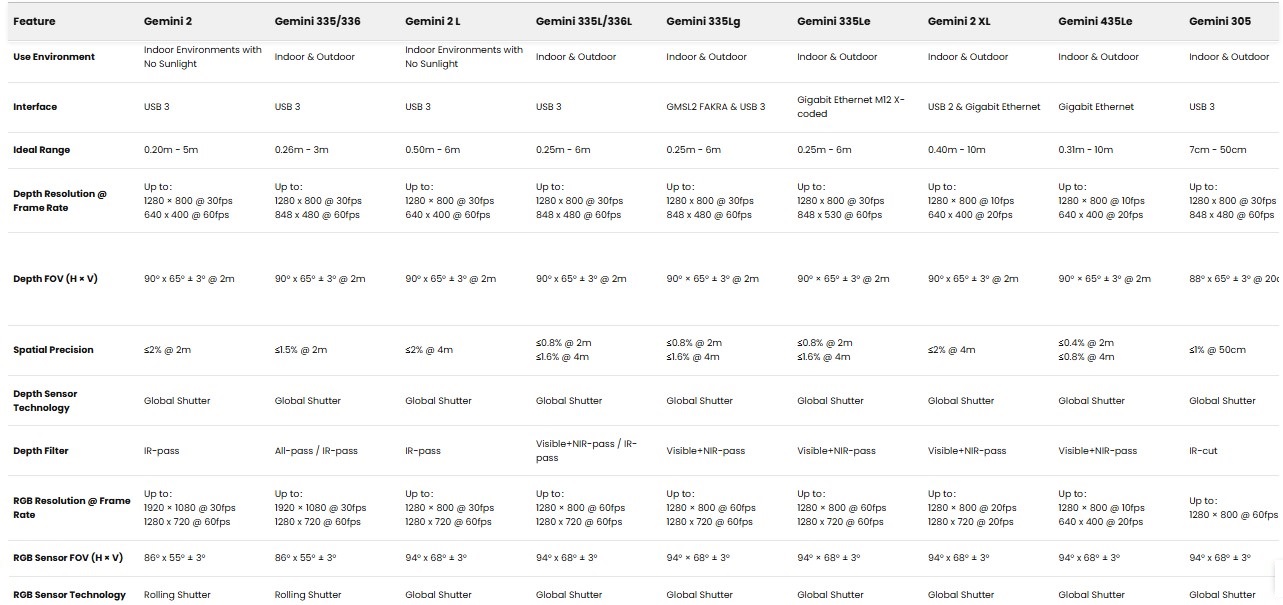Click the Depth Sensor Technology row label
Screen dimensions: 1283x605
(45, 401)
